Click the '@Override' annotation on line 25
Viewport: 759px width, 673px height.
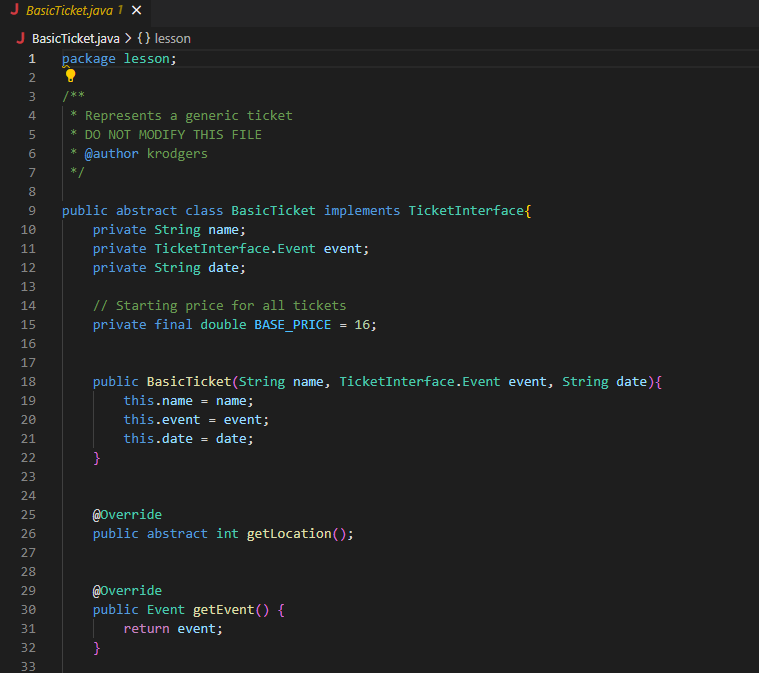[127, 515]
